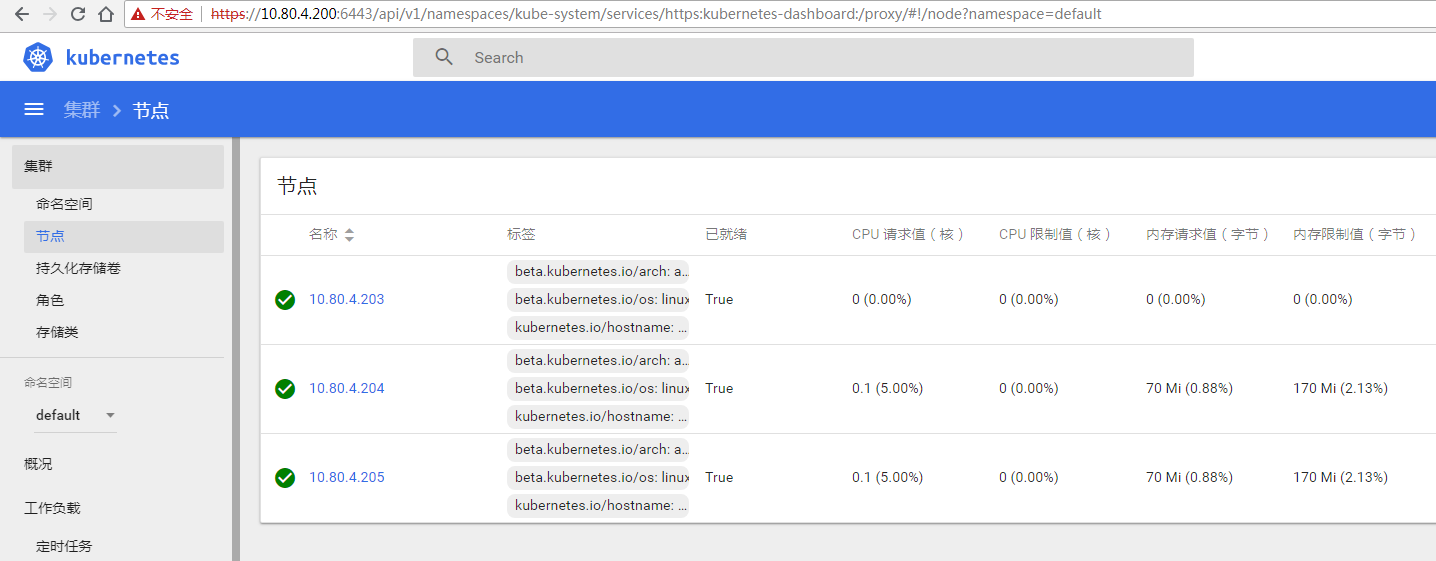This screenshot has width=1436, height=561.
Task: Open 角色 from the sidebar
Action: click(x=50, y=300)
